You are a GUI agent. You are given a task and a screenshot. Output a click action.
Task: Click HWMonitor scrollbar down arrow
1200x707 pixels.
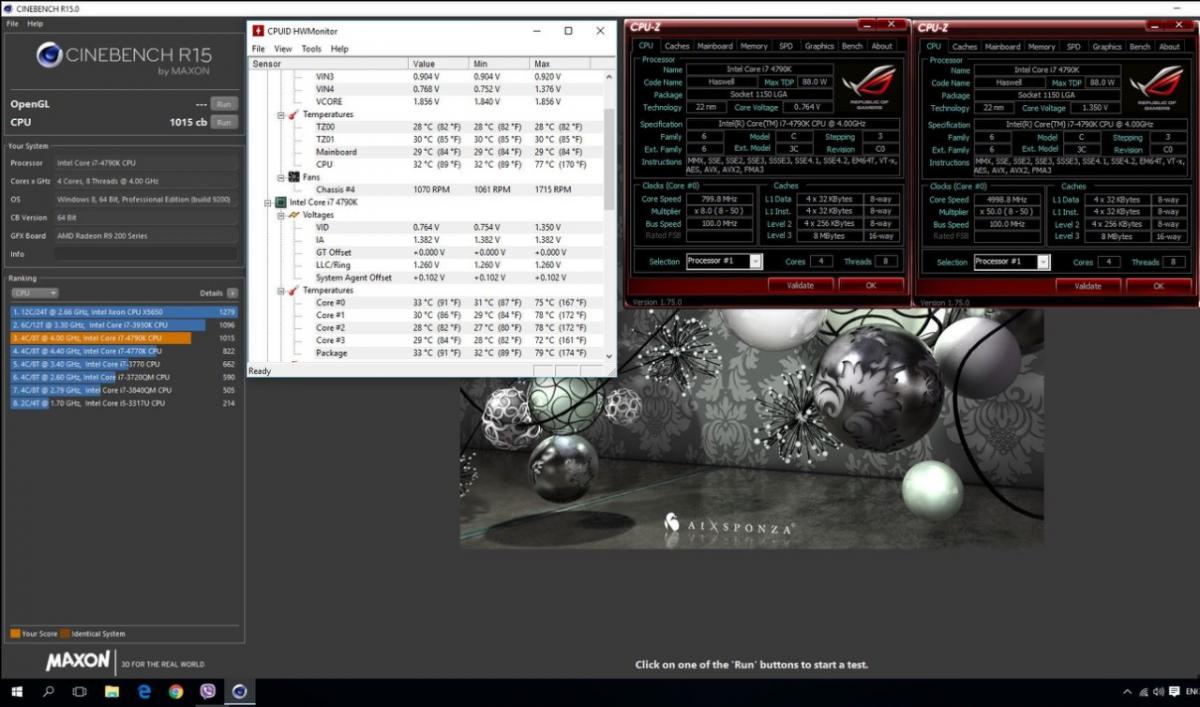(x=610, y=354)
